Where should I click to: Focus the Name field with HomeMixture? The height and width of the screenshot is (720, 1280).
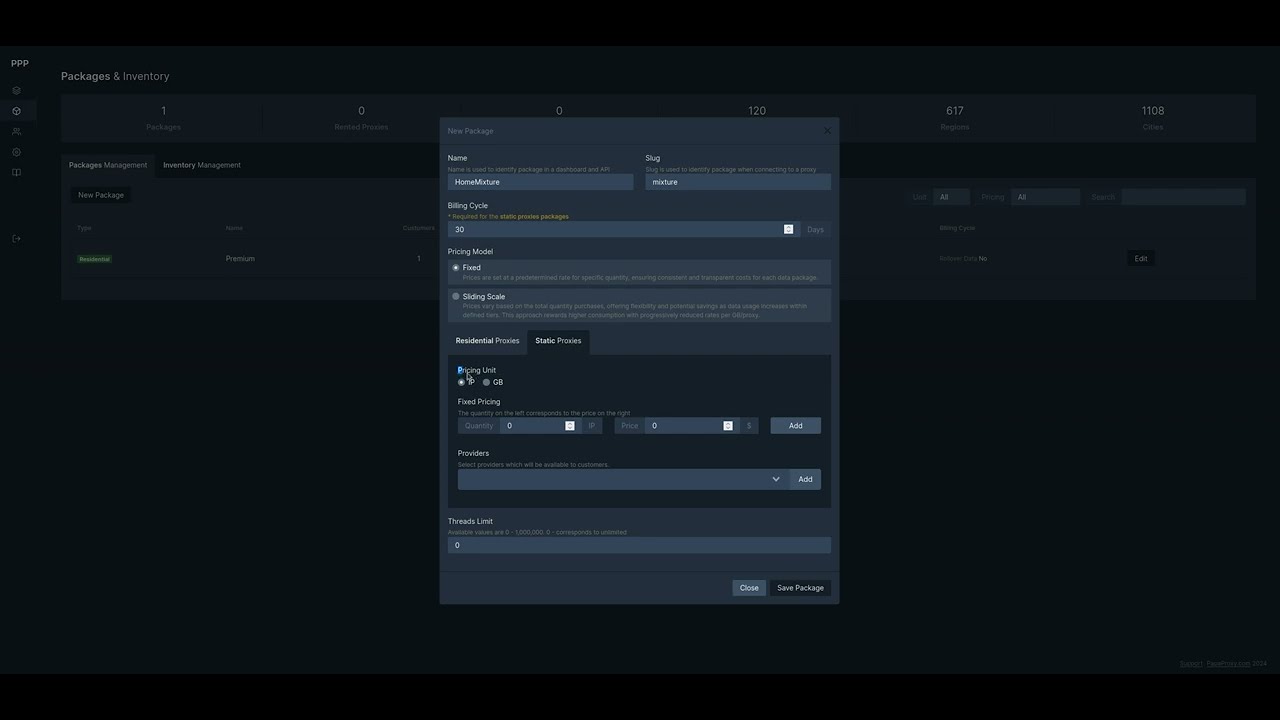540,182
